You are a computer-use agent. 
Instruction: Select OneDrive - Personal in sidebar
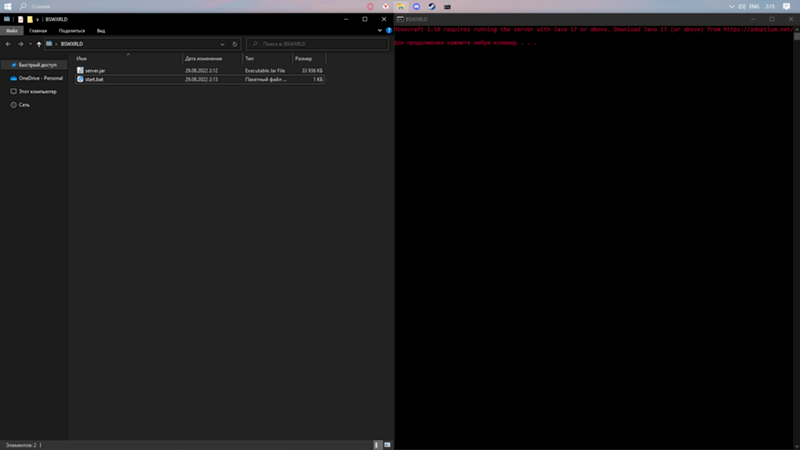[40, 78]
